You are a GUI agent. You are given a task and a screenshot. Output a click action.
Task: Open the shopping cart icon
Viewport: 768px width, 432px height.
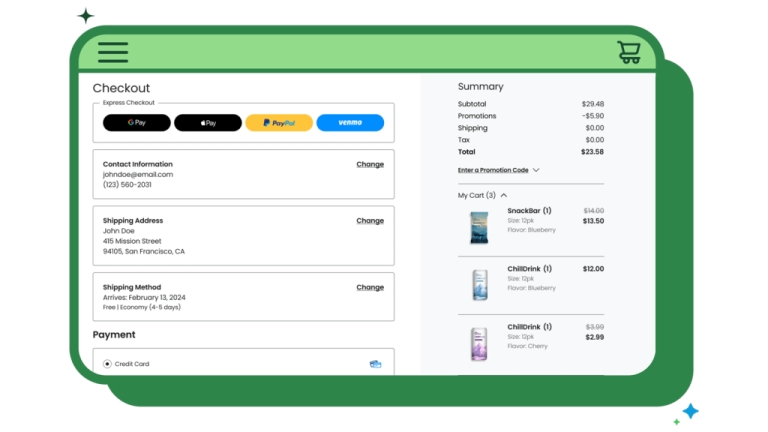click(629, 52)
